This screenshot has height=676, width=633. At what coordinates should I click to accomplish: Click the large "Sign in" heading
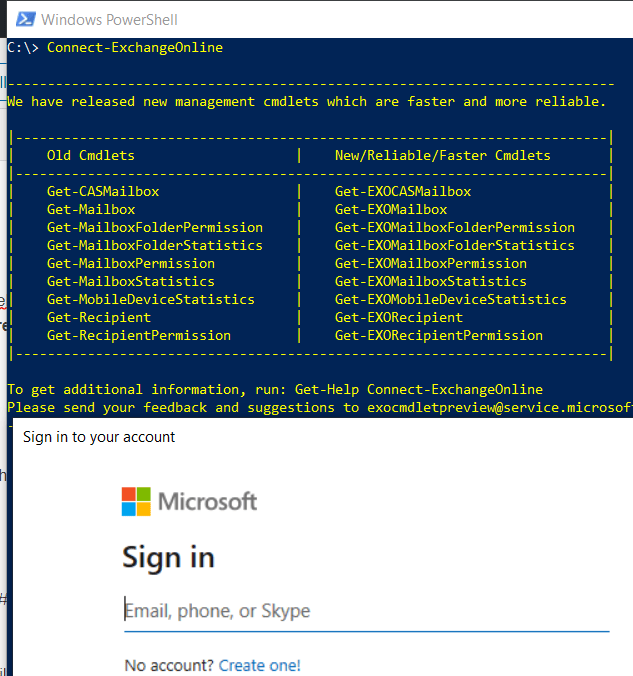(168, 557)
